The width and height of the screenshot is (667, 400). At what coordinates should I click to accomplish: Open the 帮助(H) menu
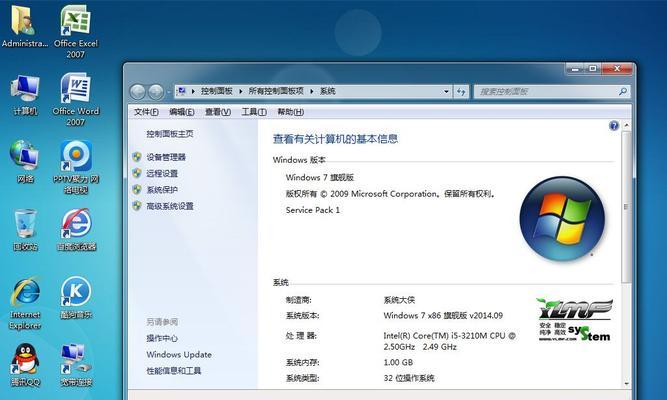coord(291,112)
